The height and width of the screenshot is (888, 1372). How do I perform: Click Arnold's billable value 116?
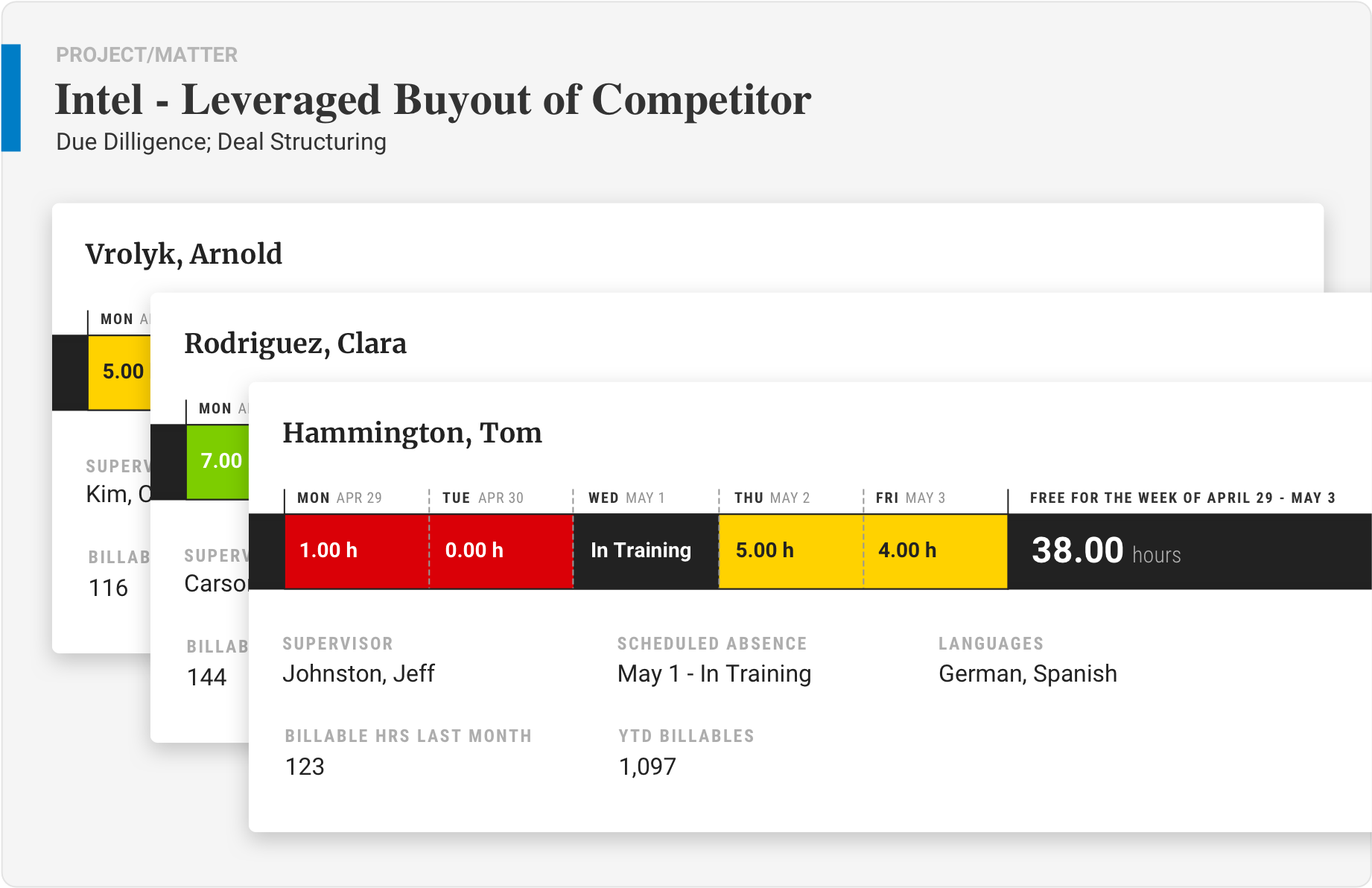click(x=108, y=589)
